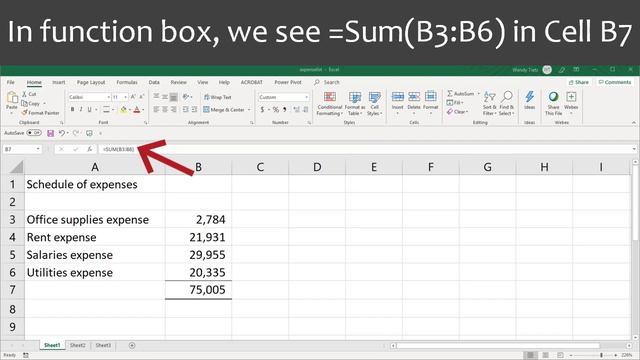
Task: Apply the red font color swatch
Action: pyautogui.click(x=137, y=109)
